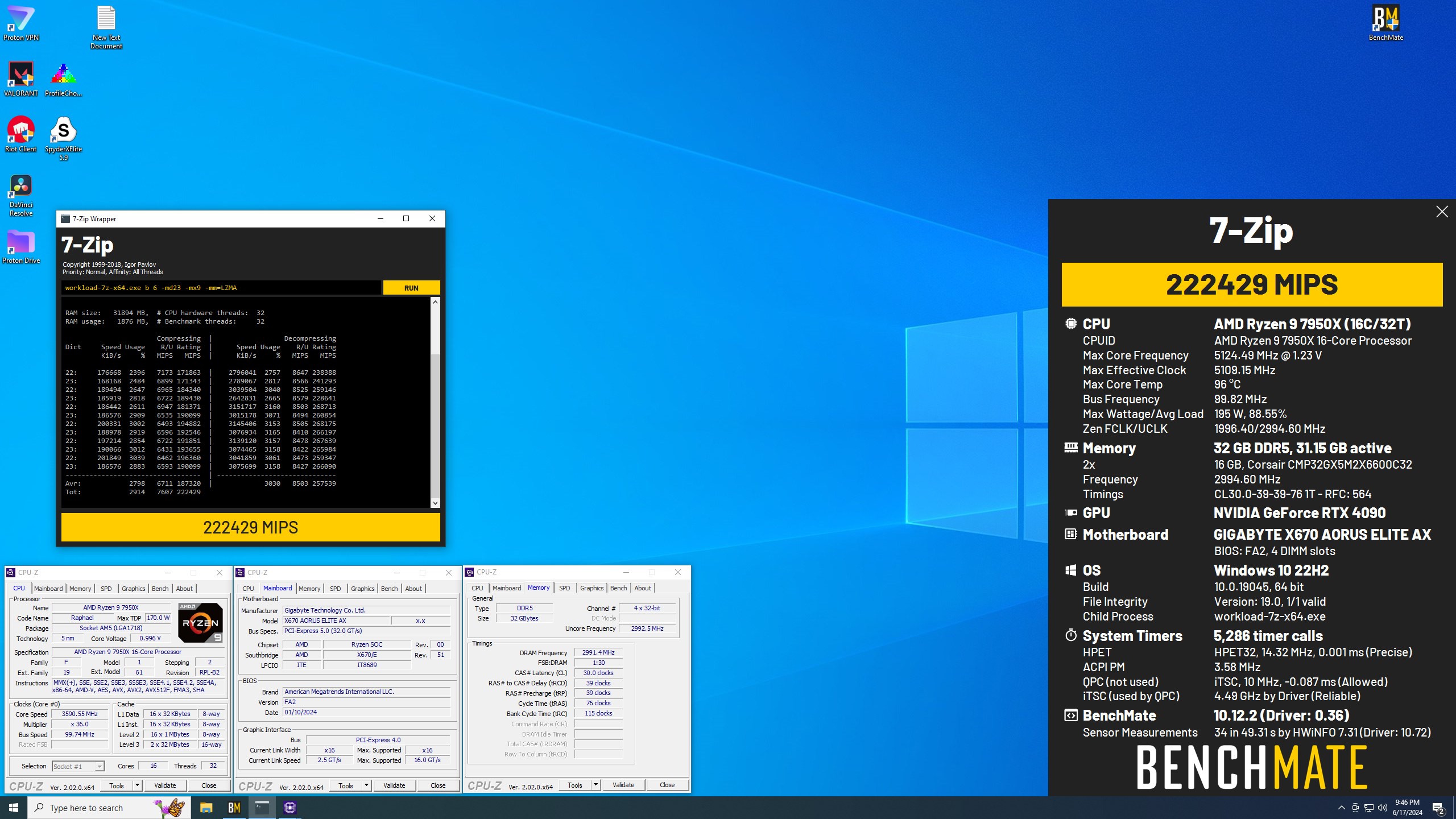Click the X670 AORUS ELITE AX model field
The image size is (1456, 819).
pos(336,621)
